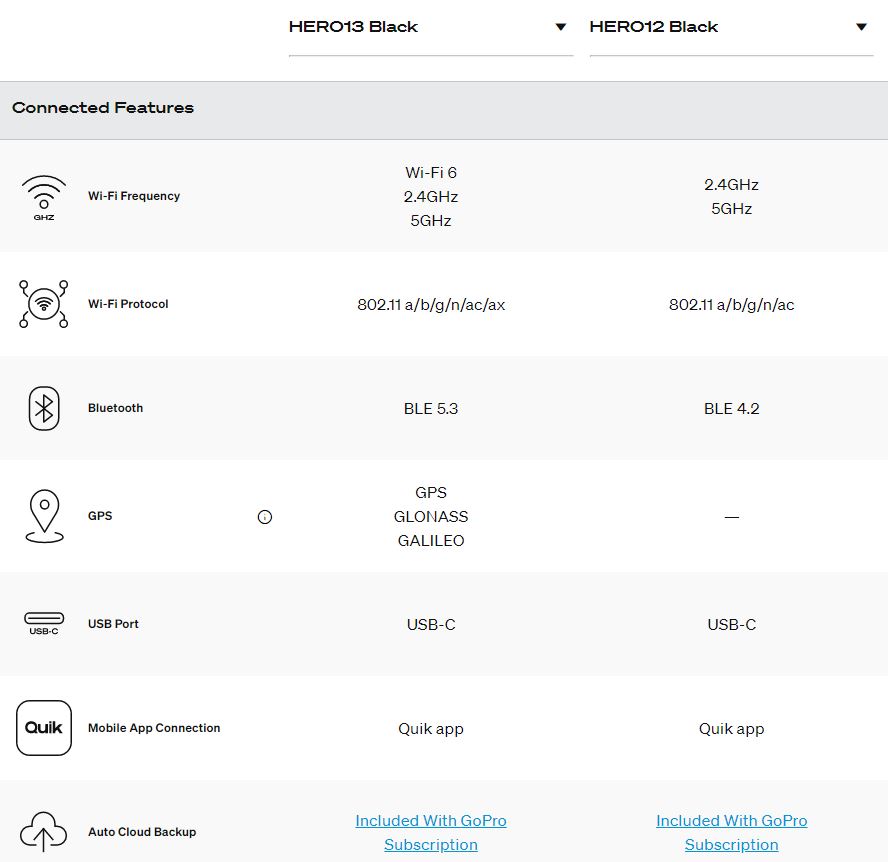Click HERO12 GPS dash value
This screenshot has width=888, height=862.
pos(732,517)
